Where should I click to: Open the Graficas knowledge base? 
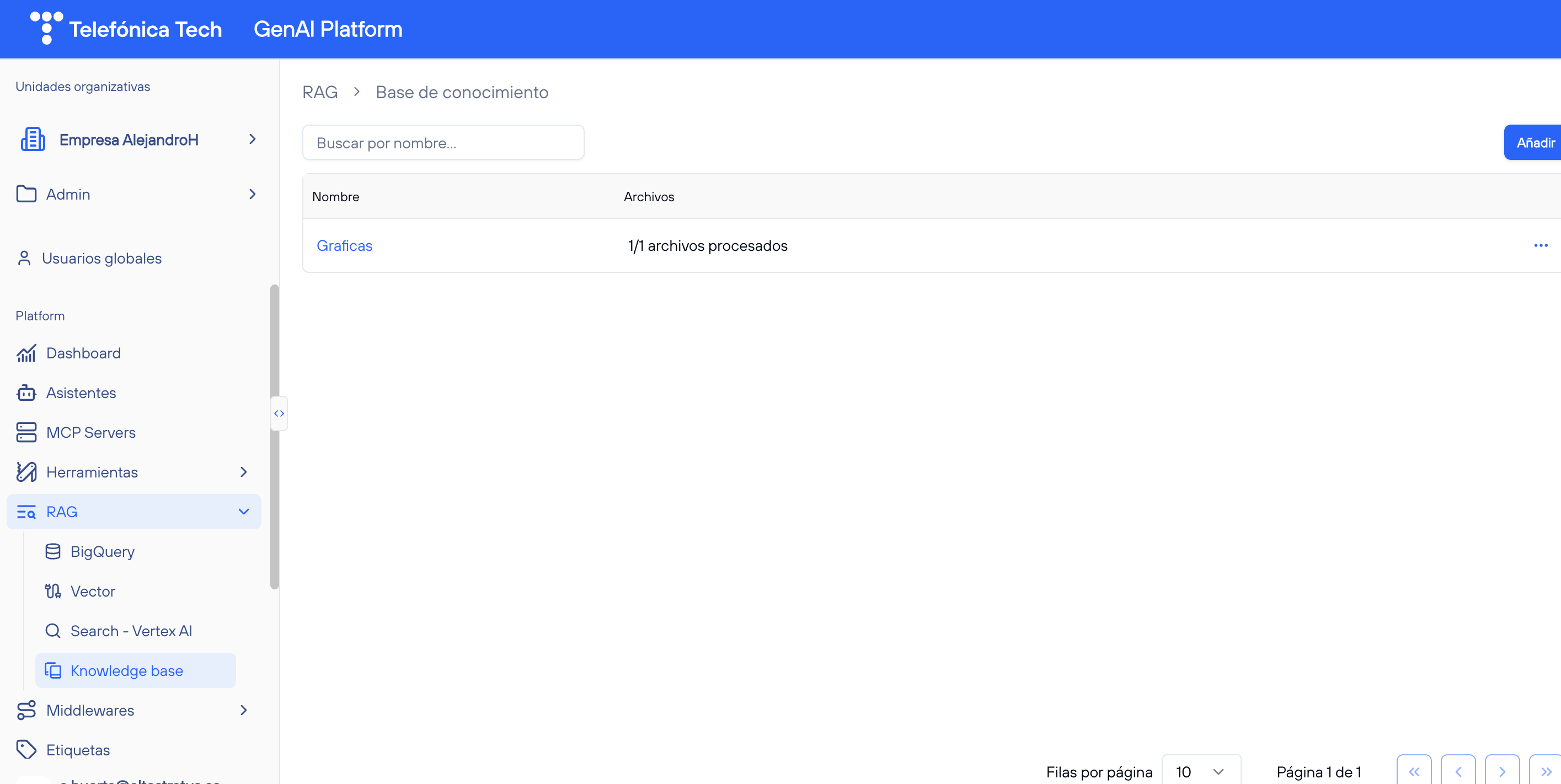pos(344,245)
